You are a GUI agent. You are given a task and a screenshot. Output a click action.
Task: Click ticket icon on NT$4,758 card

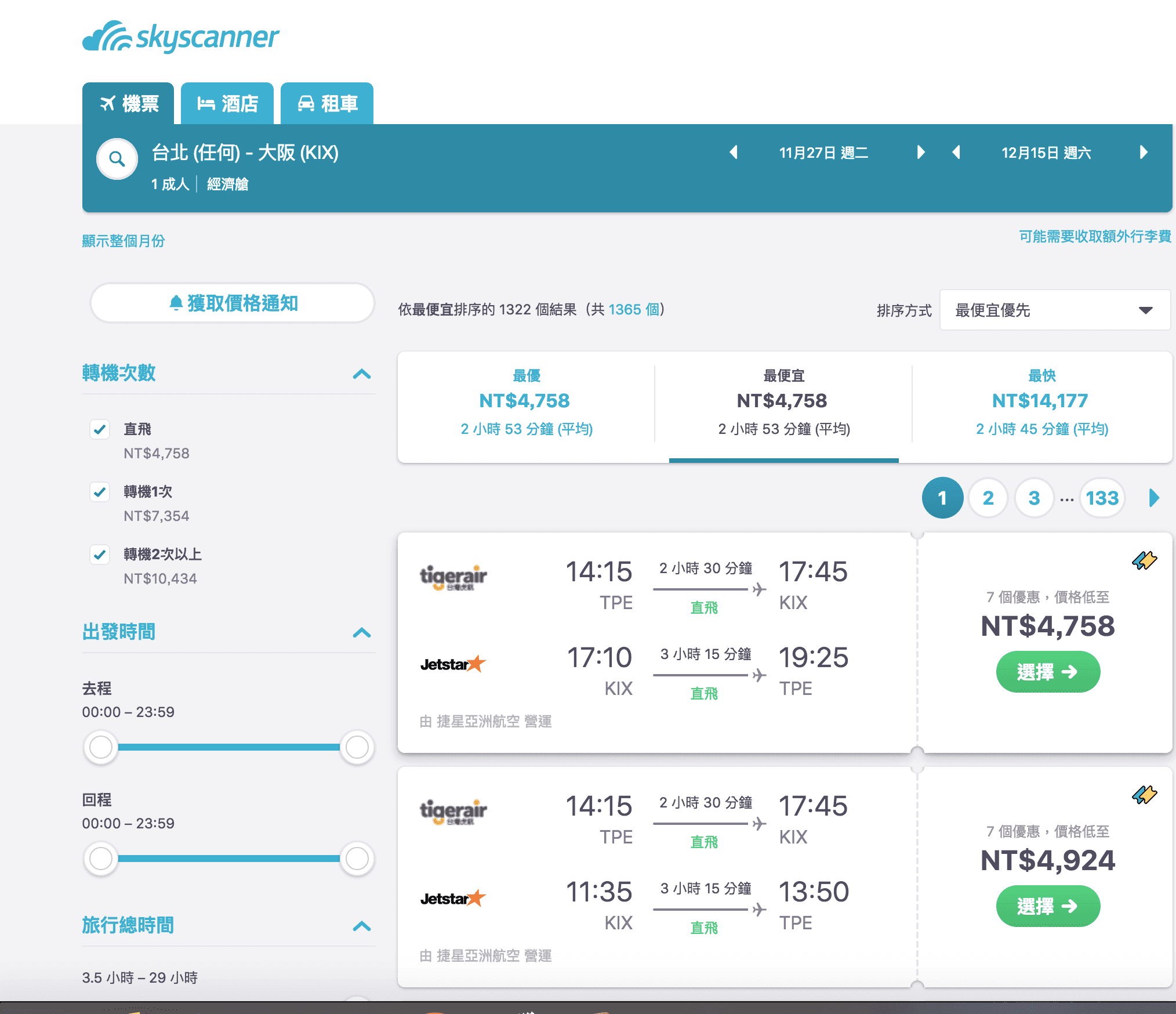[1145, 560]
